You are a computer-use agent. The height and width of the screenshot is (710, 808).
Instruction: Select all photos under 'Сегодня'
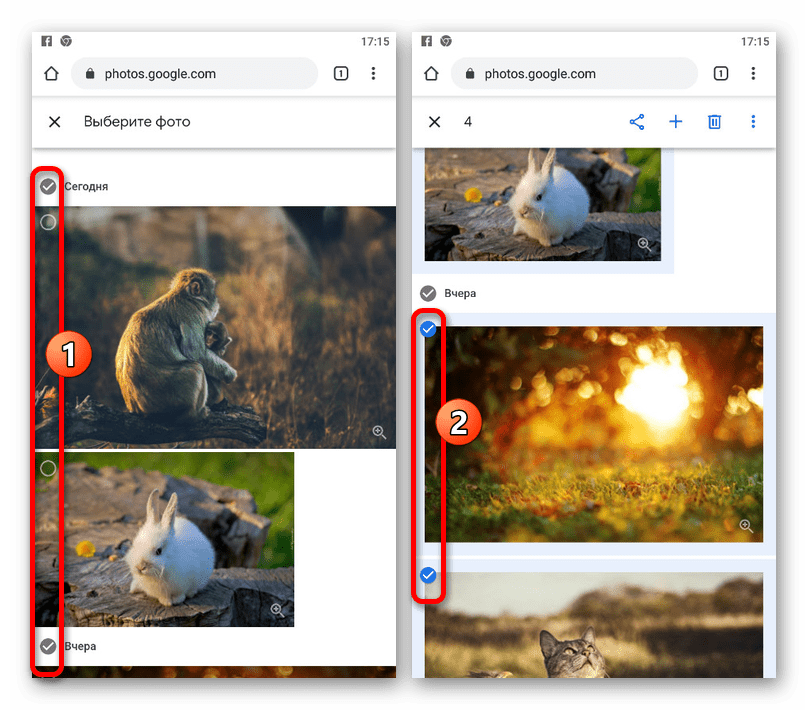pyautogui.click(x=48, y=186)
